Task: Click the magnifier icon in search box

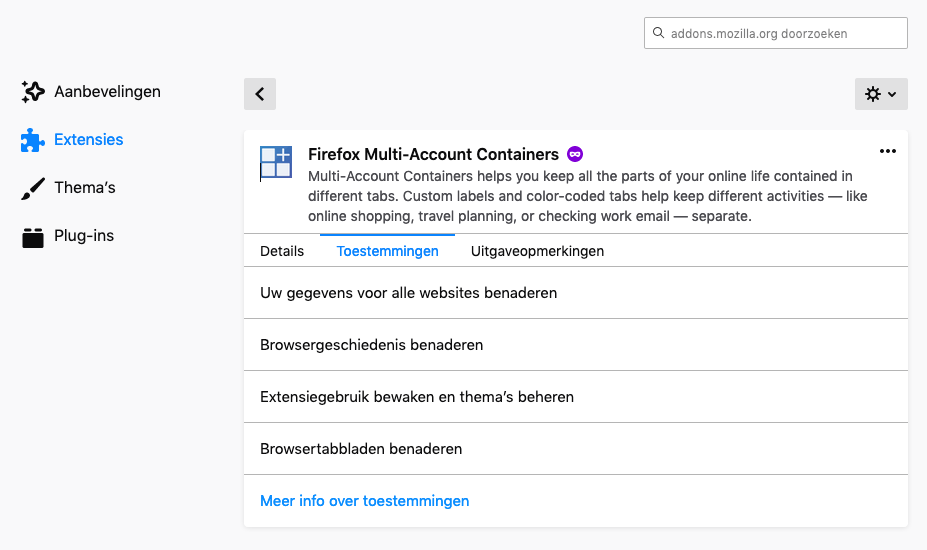Action: pos(658,33)
